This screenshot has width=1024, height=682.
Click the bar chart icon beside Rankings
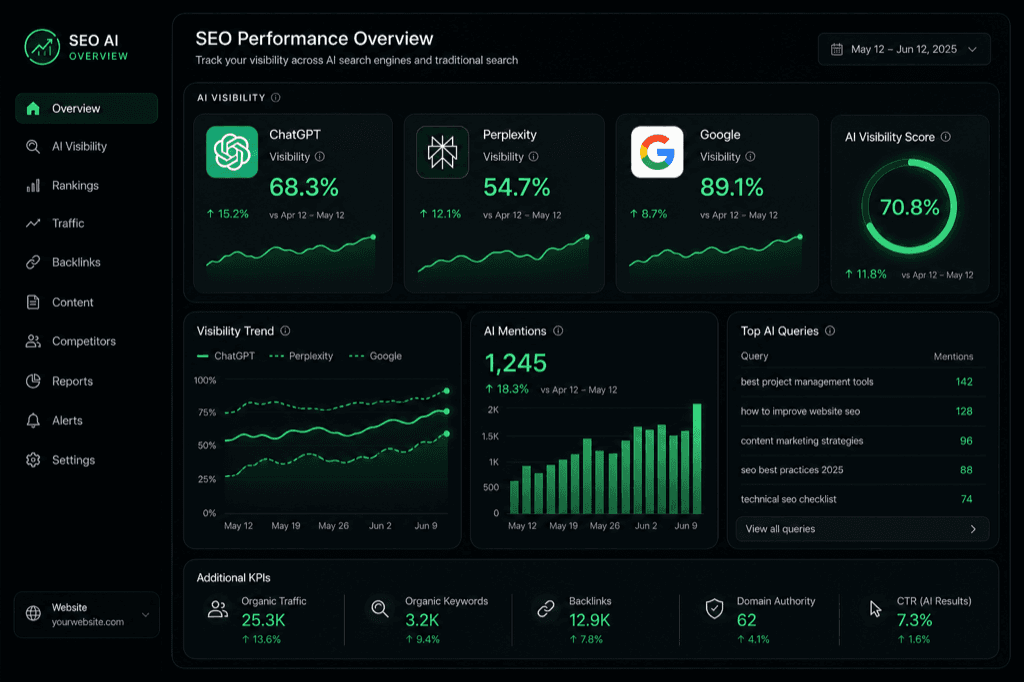[x=33, y=186]
